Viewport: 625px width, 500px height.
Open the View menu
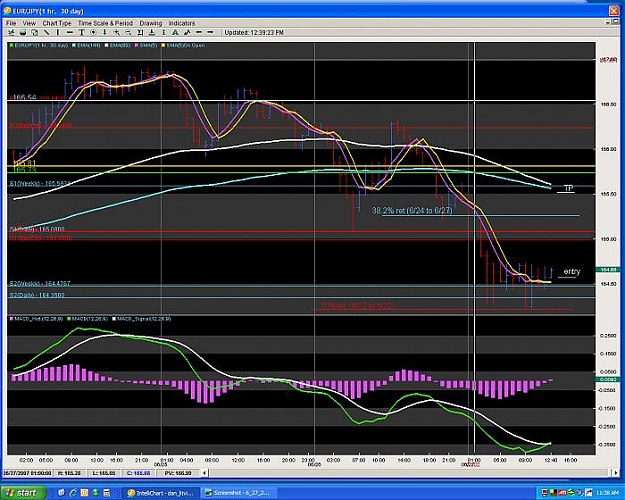(x=29, y=23)
